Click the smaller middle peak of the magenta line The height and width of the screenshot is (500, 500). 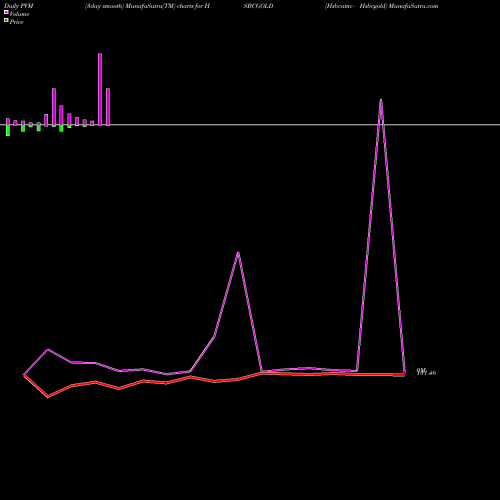point(238,253)
